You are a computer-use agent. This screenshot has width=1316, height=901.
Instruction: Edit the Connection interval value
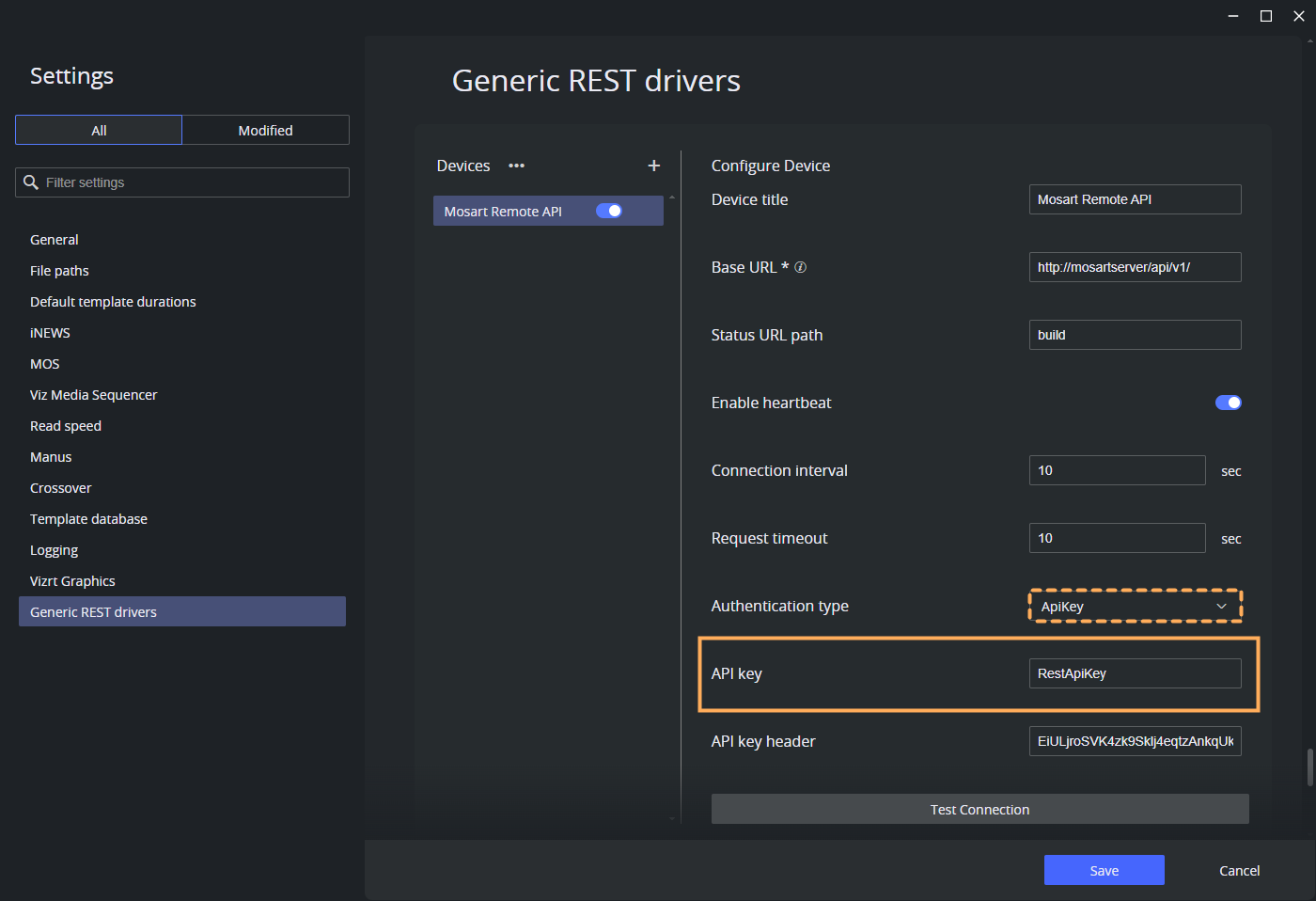coord(1117,470)
